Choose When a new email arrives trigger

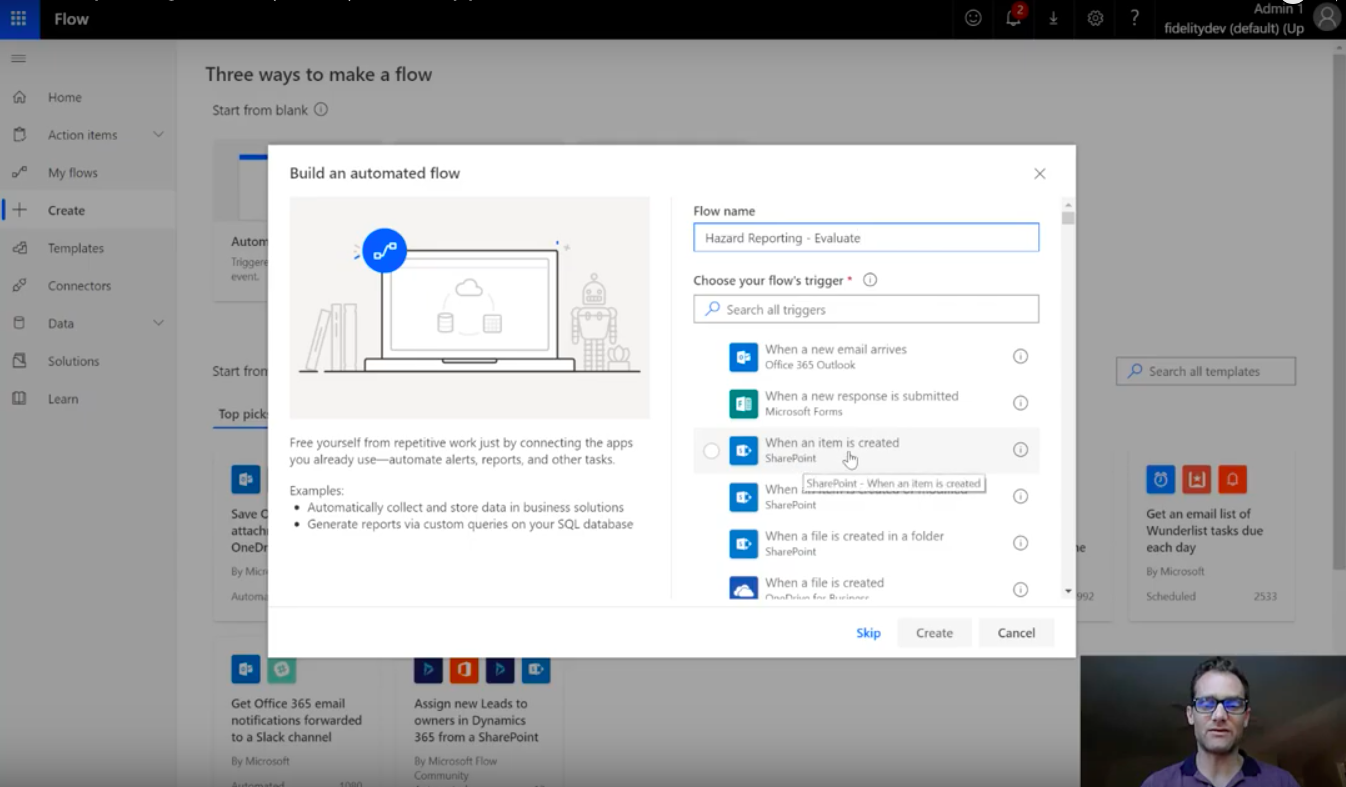[866, 357]
